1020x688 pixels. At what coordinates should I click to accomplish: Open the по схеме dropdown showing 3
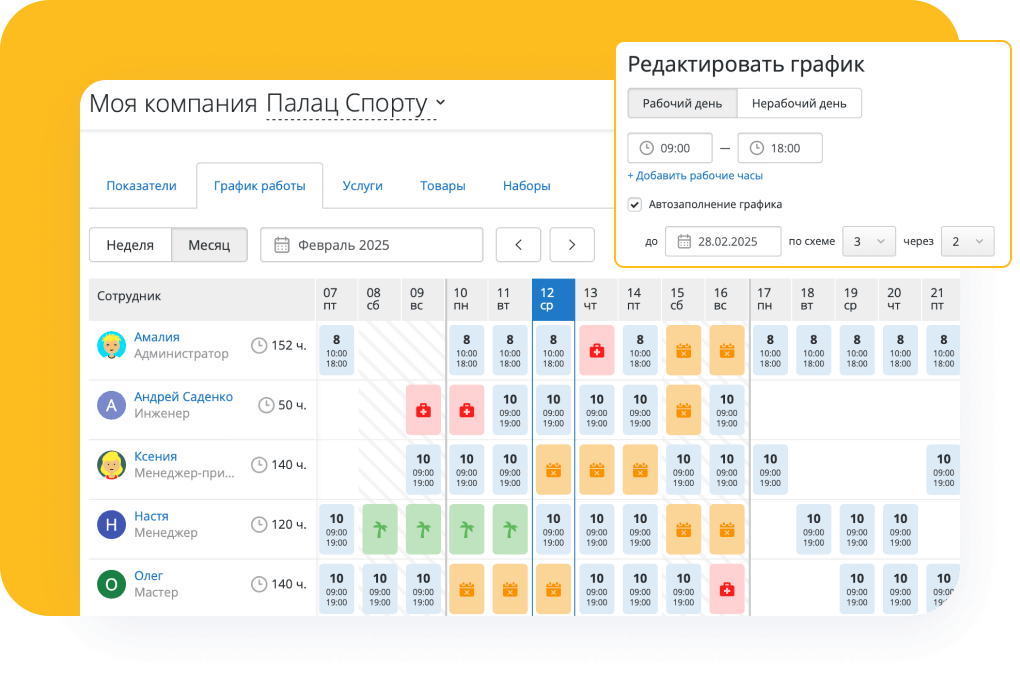[x=868, y=241]
